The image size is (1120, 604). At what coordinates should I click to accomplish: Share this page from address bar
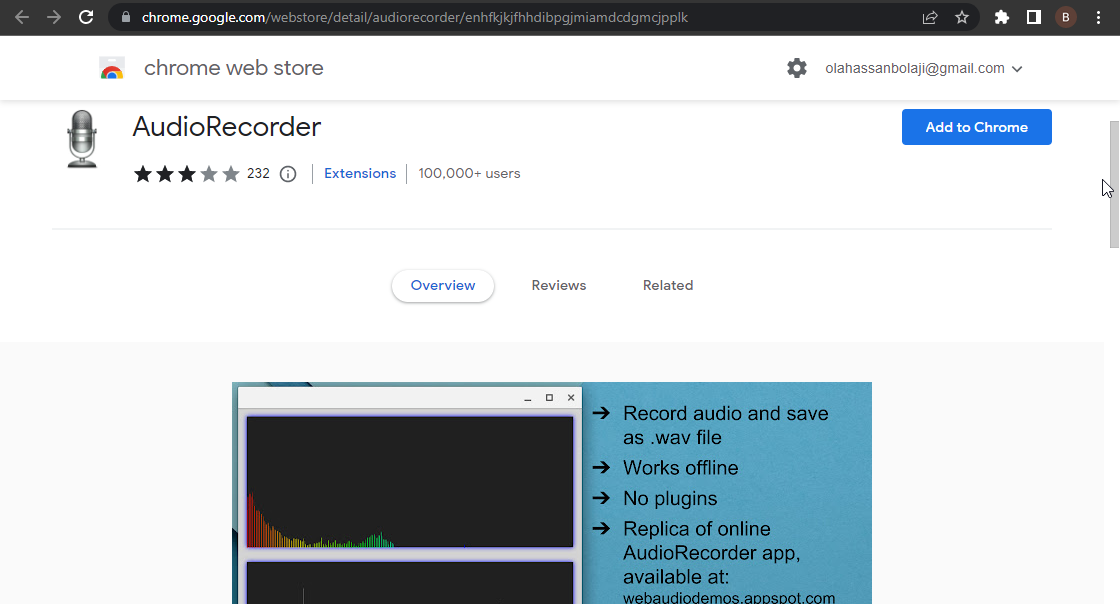[x=929, y=17]
